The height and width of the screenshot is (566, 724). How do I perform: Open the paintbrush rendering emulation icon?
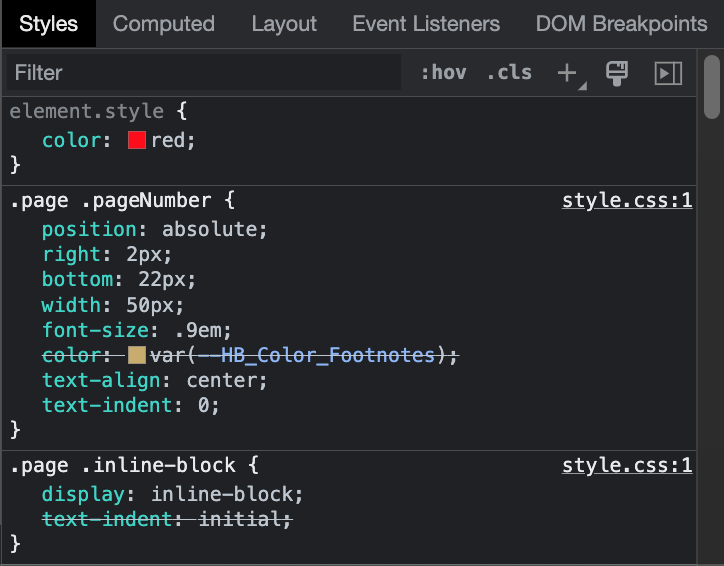tap(617, 73)
